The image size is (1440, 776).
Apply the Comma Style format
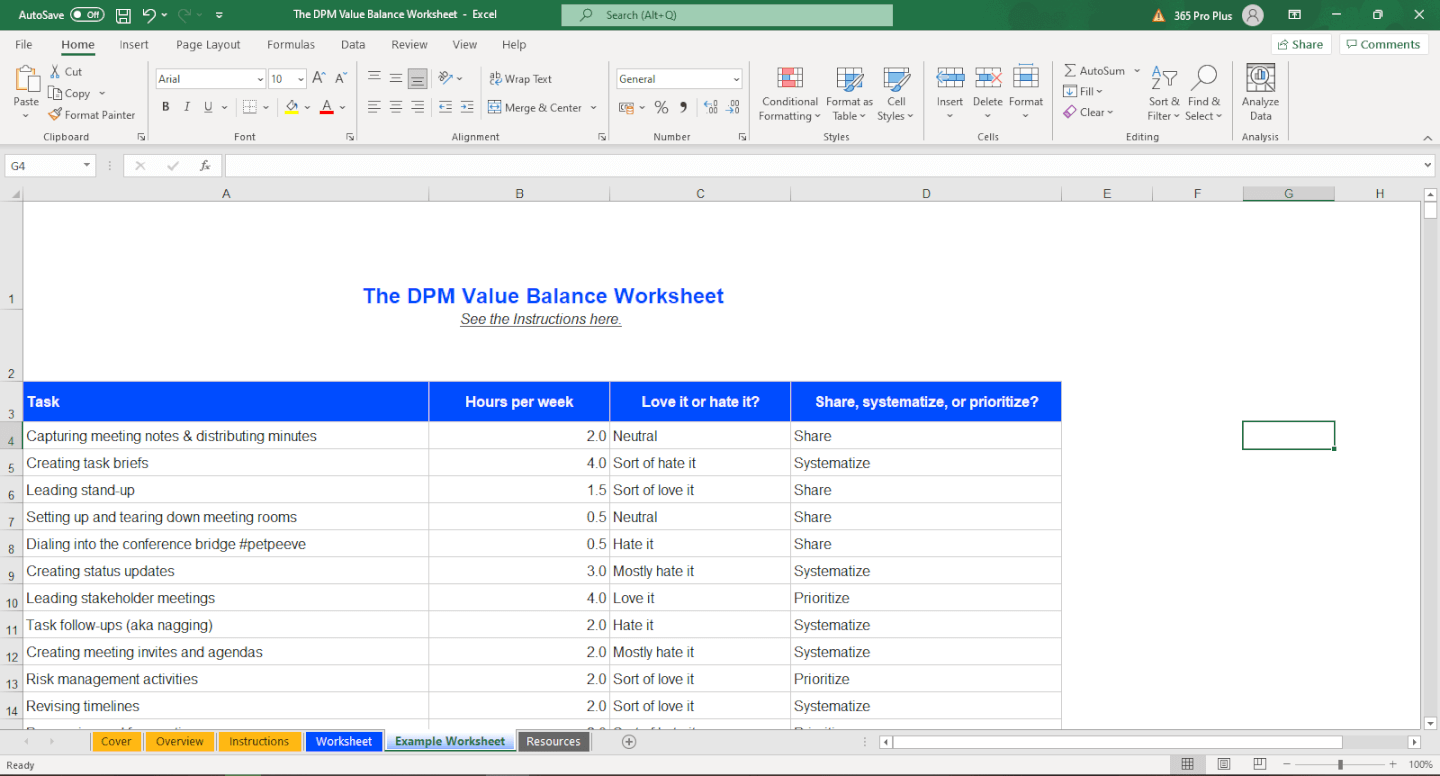684,107
